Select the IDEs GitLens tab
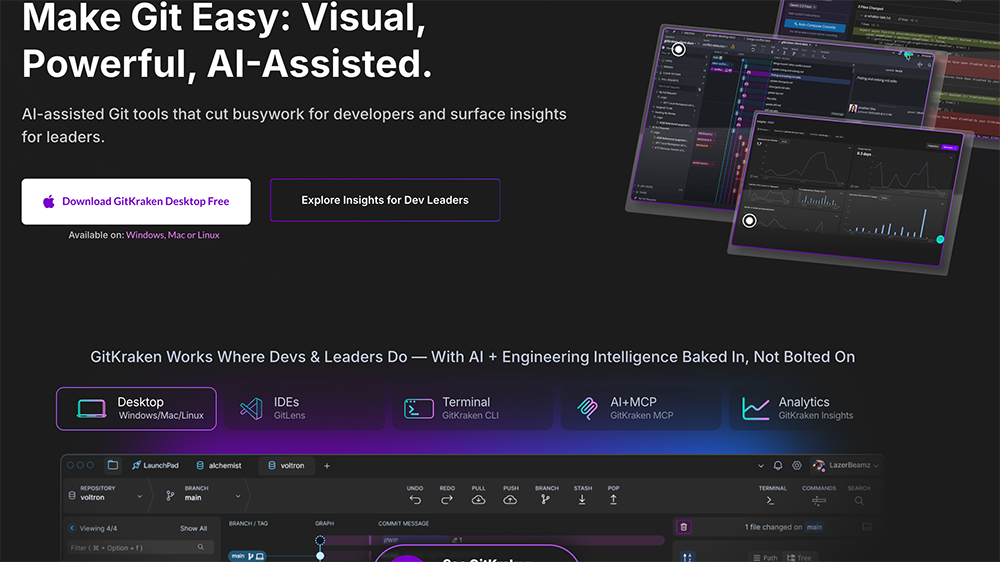The width and height of the screenshot is (1000, 562). click(304, 408)
